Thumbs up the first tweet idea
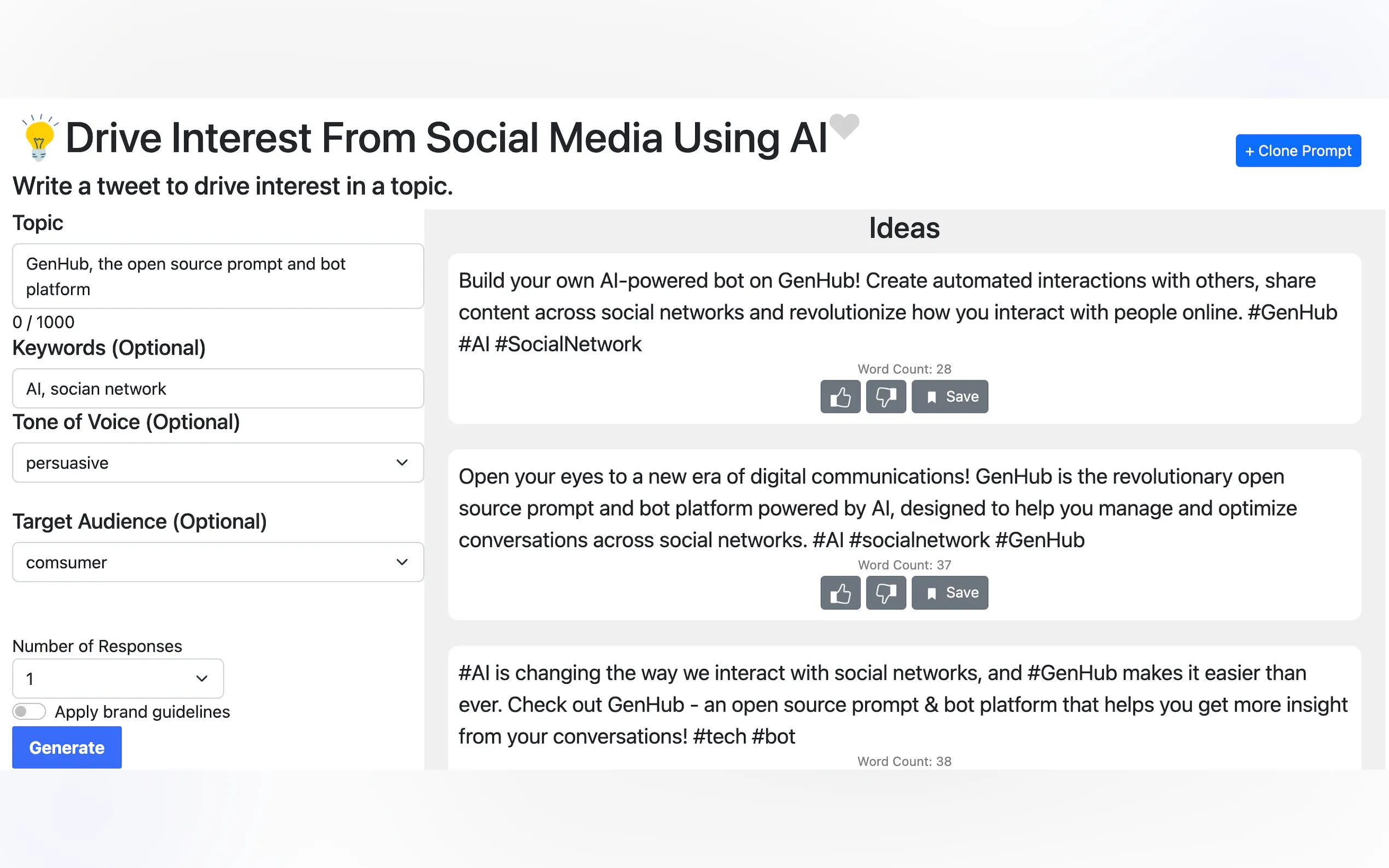This screenshot has height=868, width=1389. 840,397
